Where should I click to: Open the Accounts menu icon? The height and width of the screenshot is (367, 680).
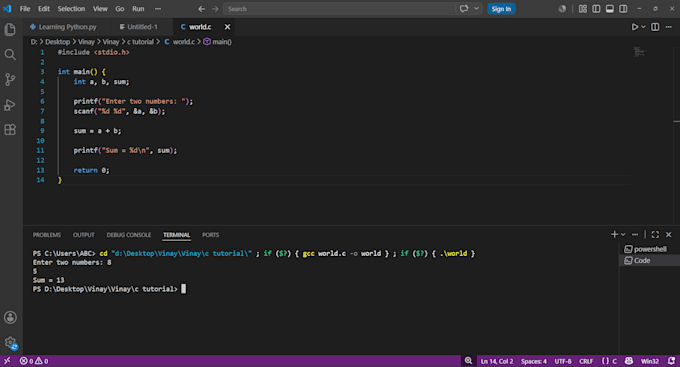10,317
